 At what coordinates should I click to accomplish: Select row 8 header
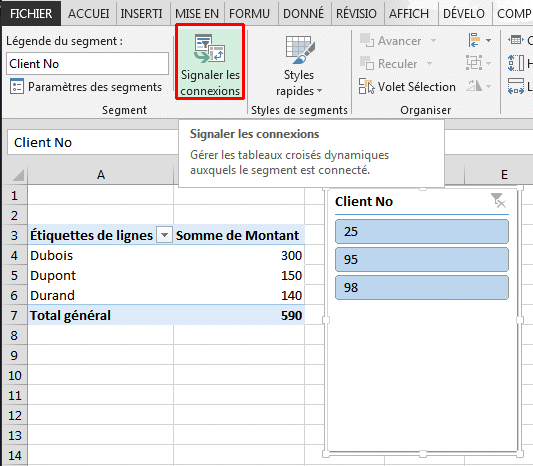click(x=14, y=335)
